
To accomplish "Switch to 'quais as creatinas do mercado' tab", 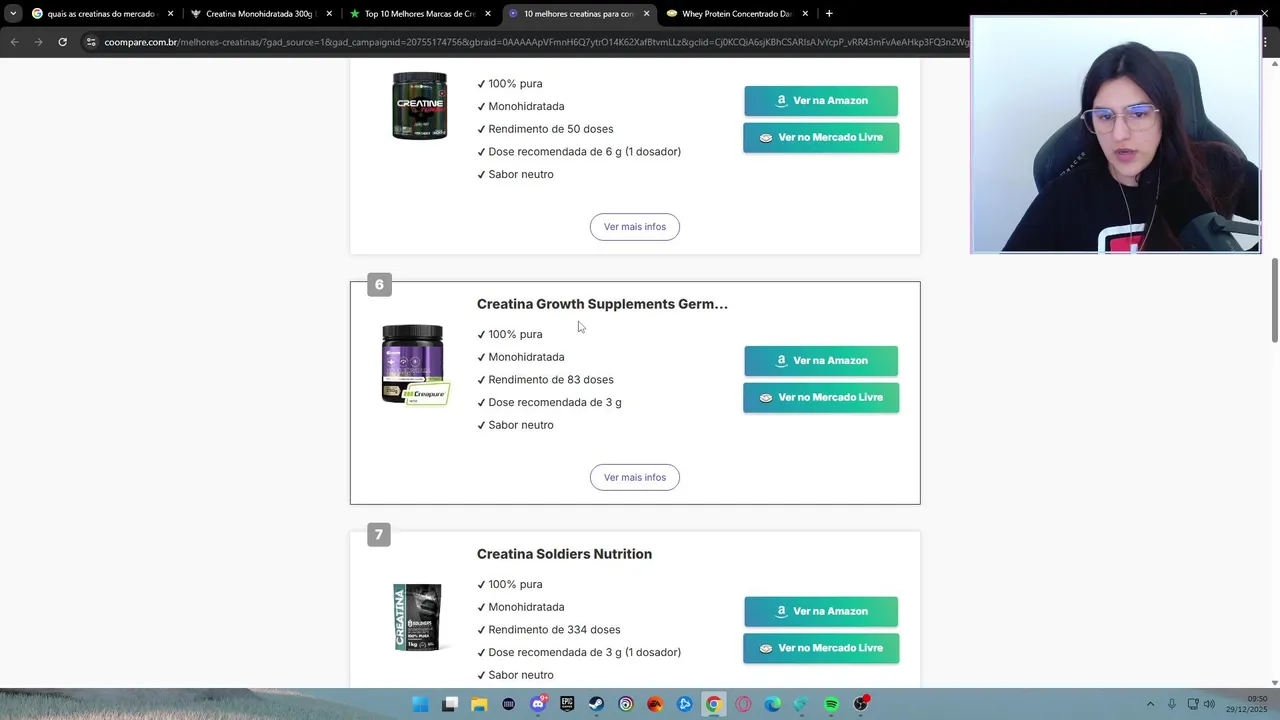I will point(103,14).
